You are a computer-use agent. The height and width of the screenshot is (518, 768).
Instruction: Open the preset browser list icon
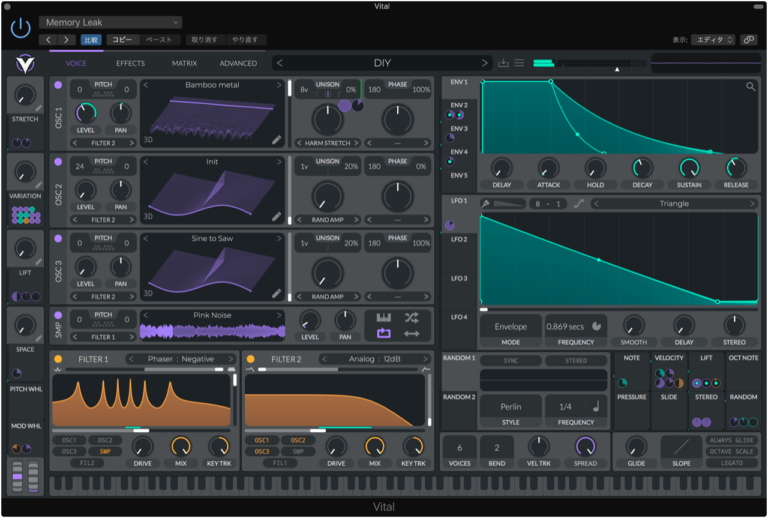(519, 63)
